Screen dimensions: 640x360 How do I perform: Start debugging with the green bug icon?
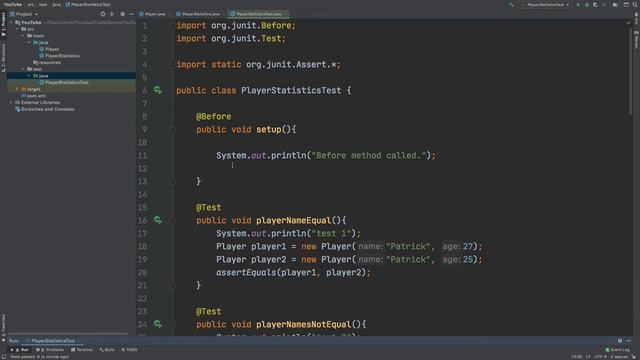(587, 4)
